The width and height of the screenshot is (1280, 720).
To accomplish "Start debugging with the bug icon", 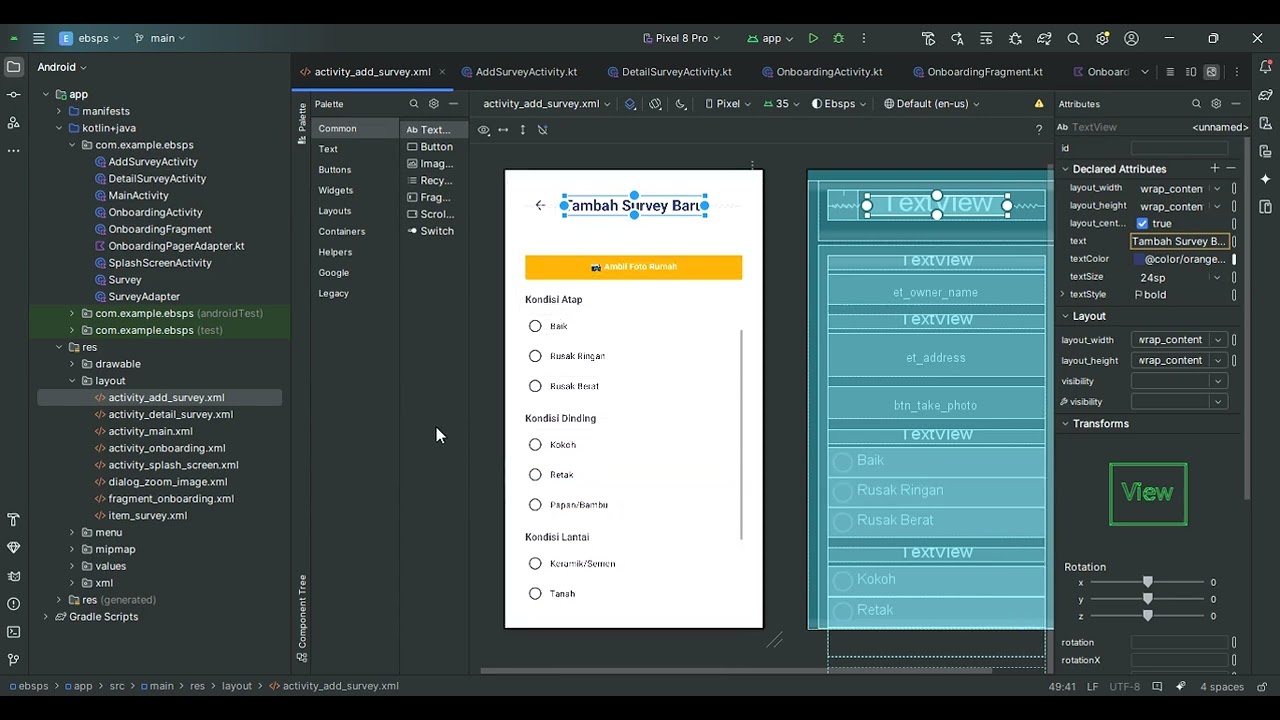I will 838,38.
